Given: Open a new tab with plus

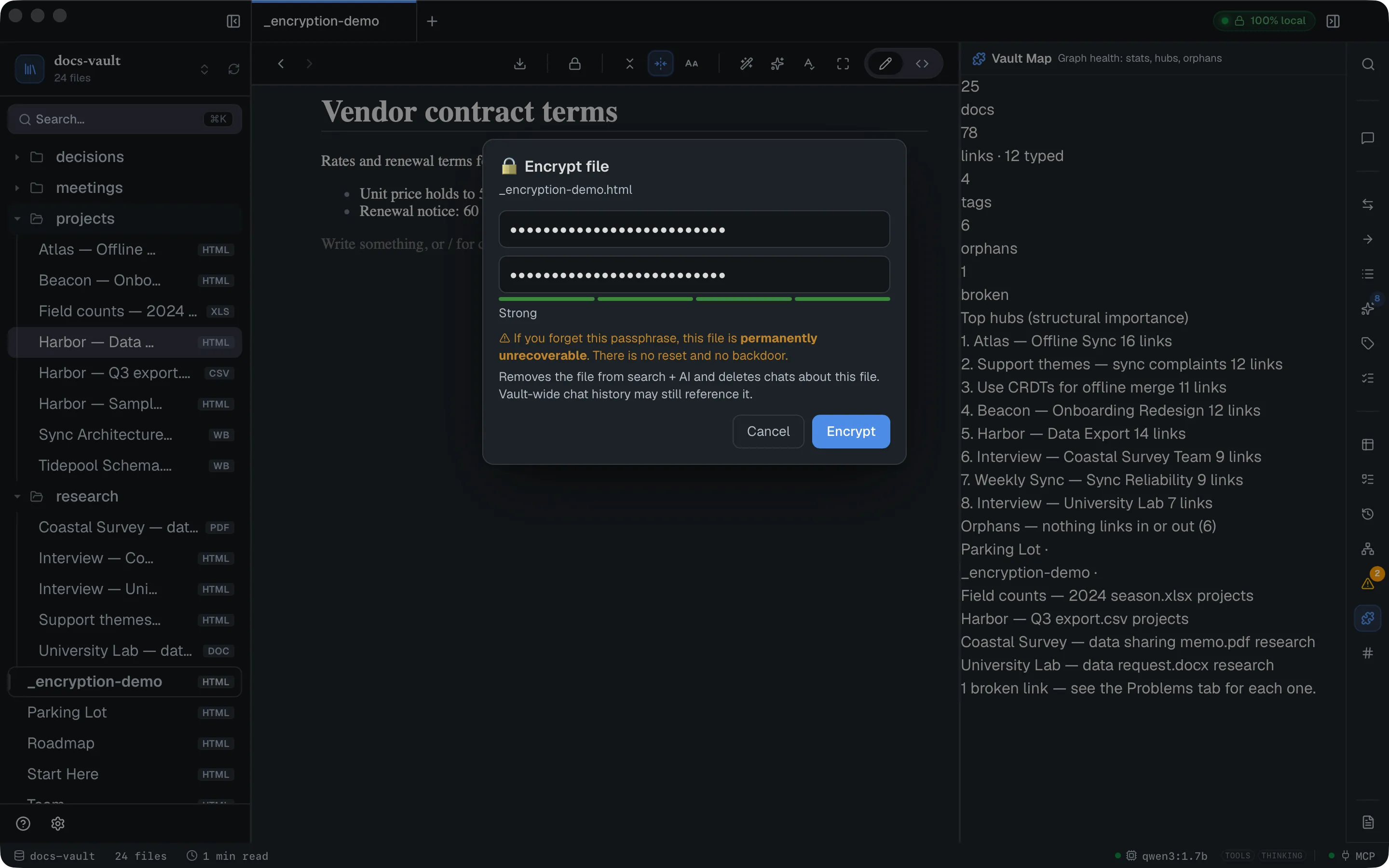Looking at the screenshot, I should click(432, 21).
